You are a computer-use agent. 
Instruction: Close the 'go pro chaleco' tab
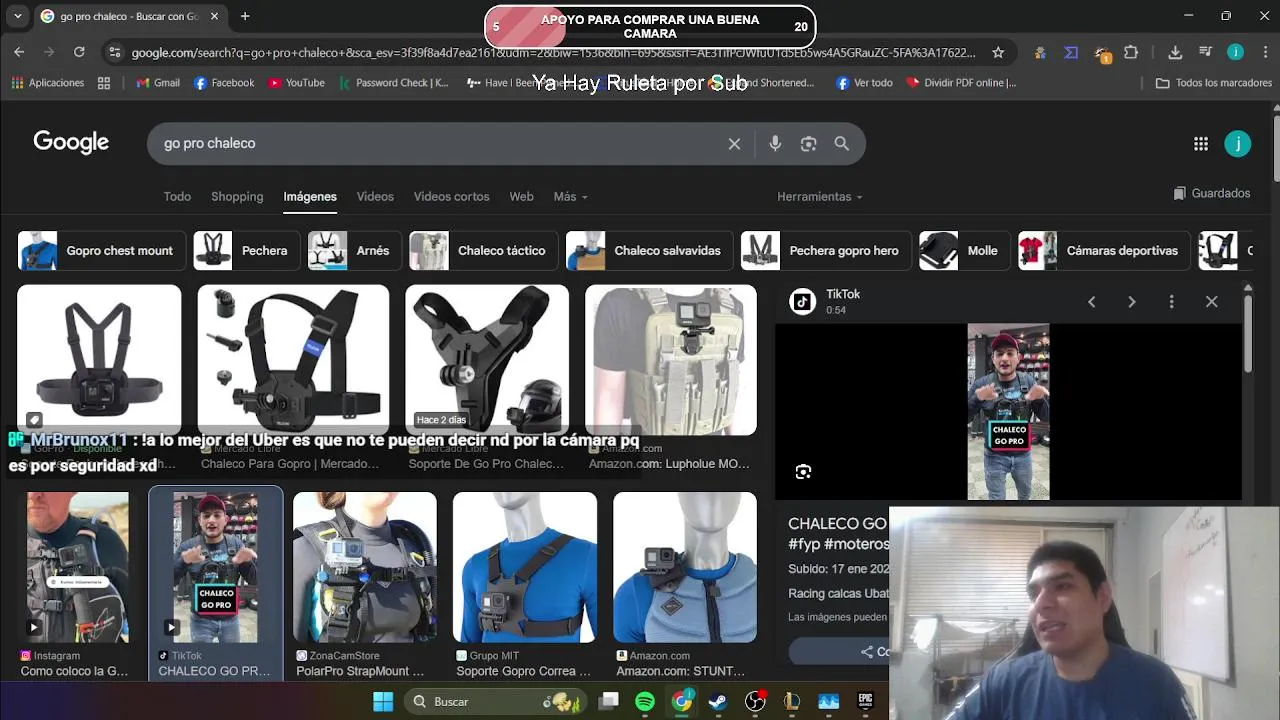214,16
